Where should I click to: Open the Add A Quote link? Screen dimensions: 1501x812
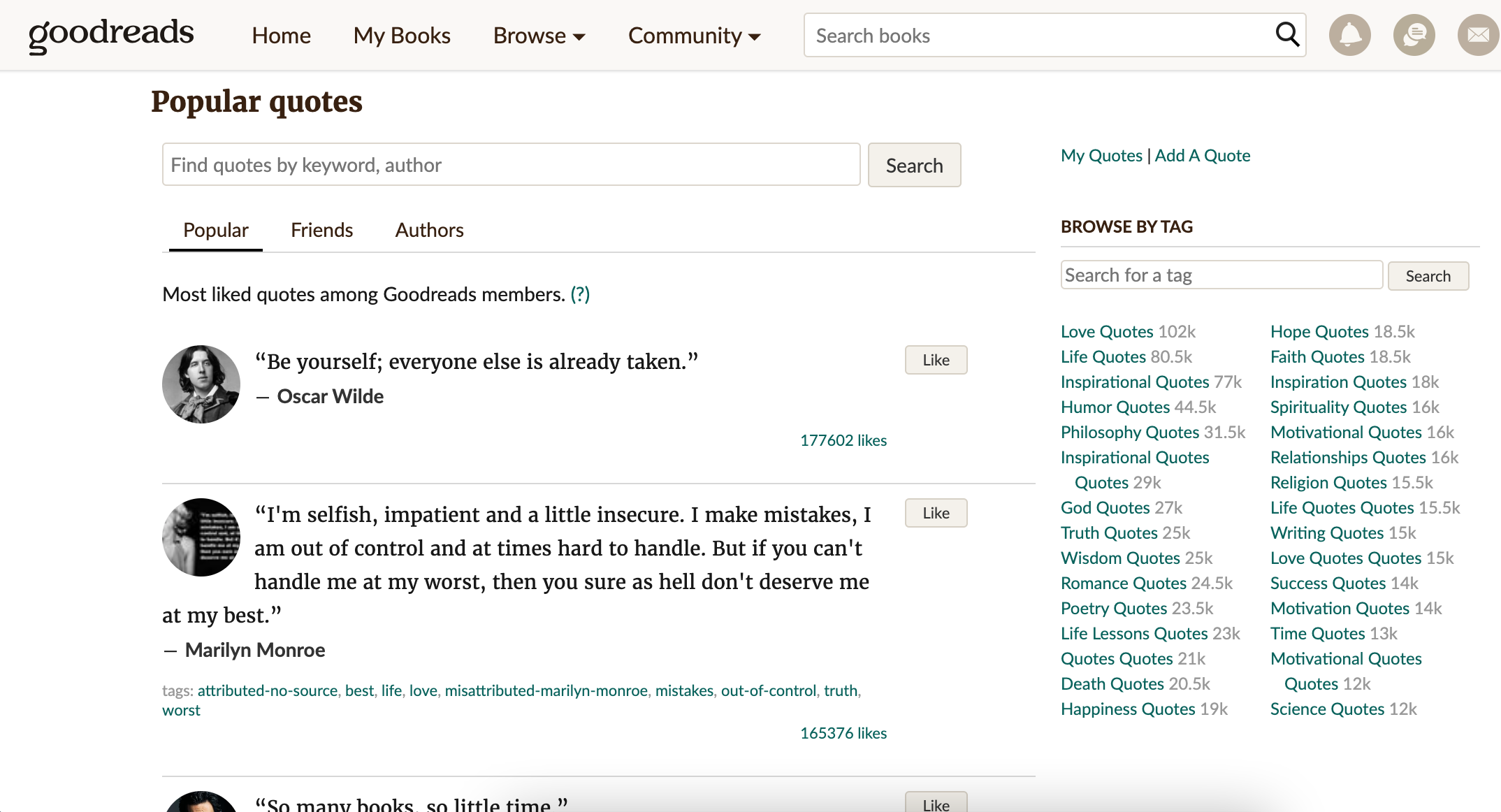tap(1203, 155)
